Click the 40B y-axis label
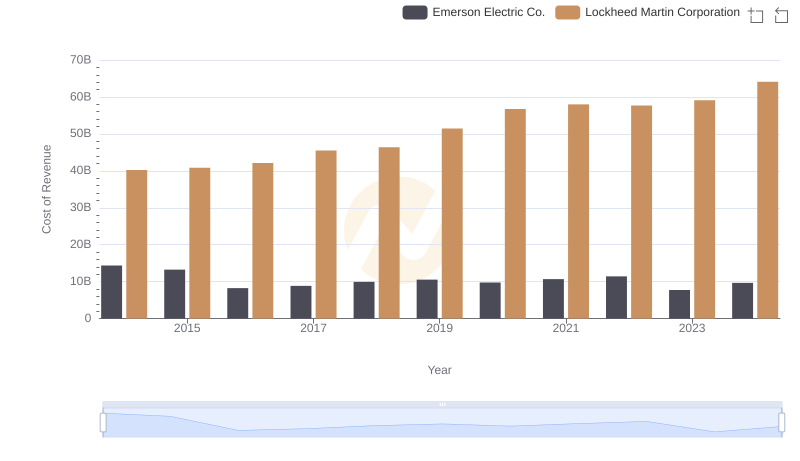Viewport: 800px width, 461px height. 81,170
